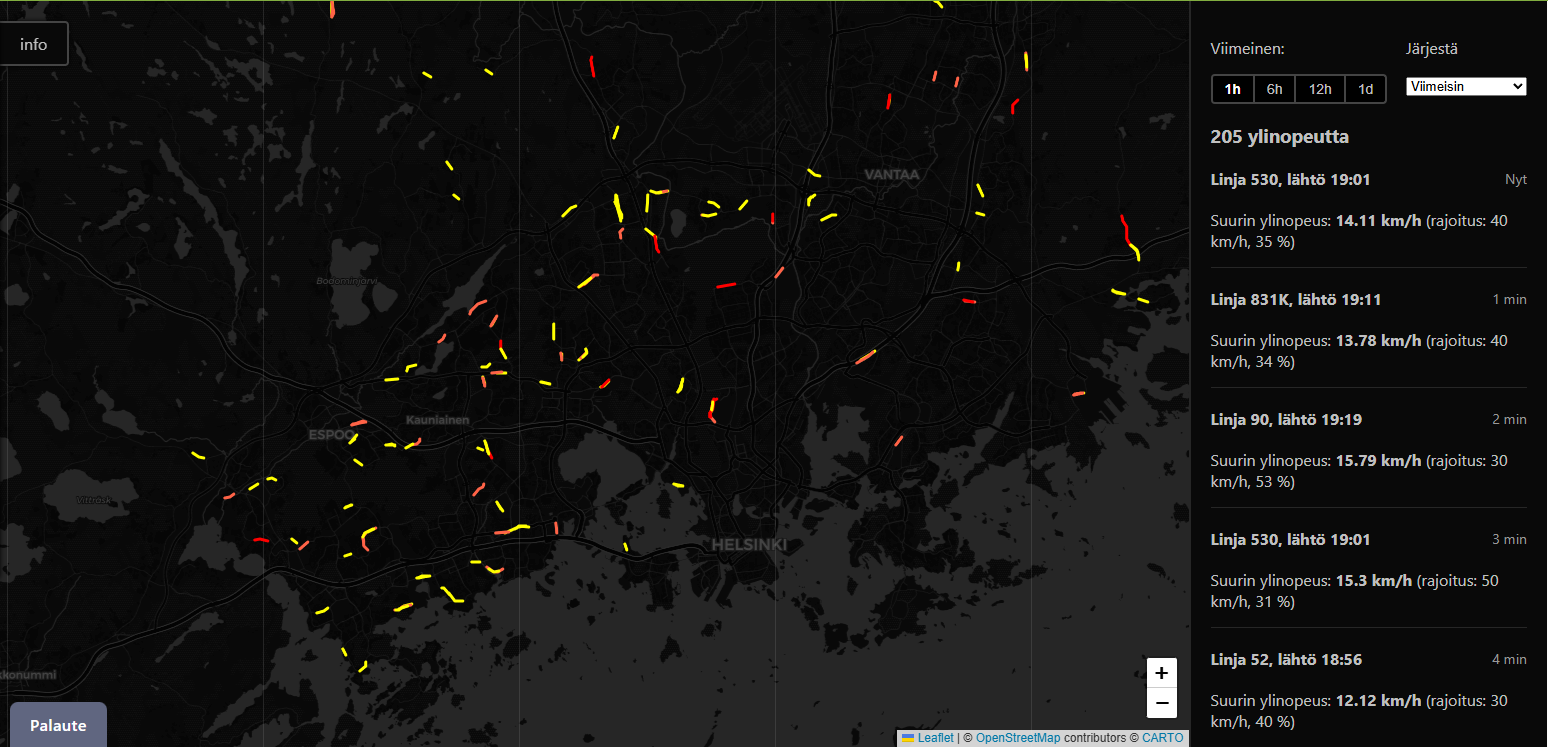Click the Helsinki label on the map
Viewport: 1548px width, 747px height.
tap(749, 545)
